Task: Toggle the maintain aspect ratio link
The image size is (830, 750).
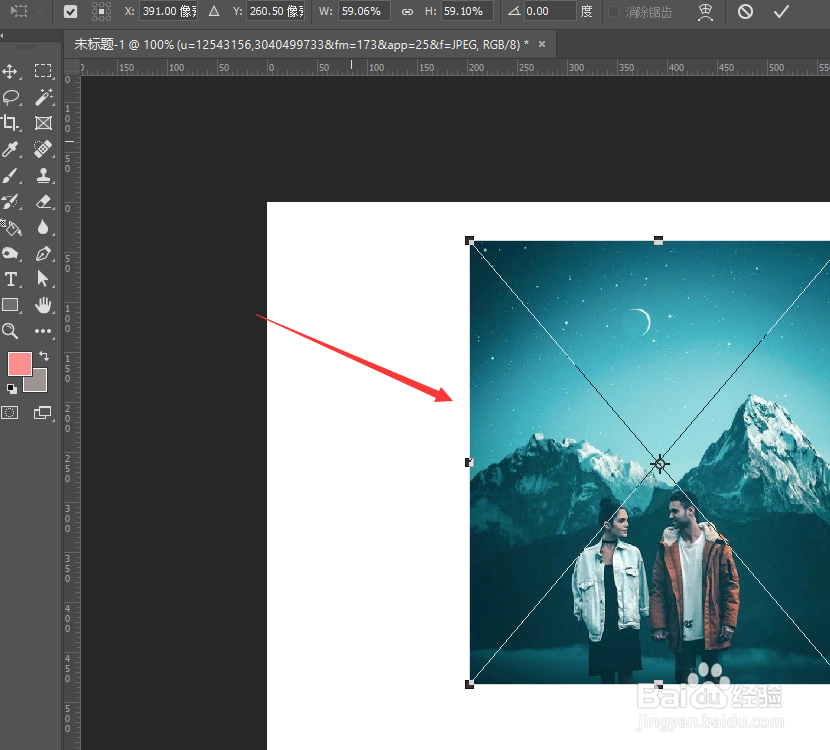Action: 407,12
